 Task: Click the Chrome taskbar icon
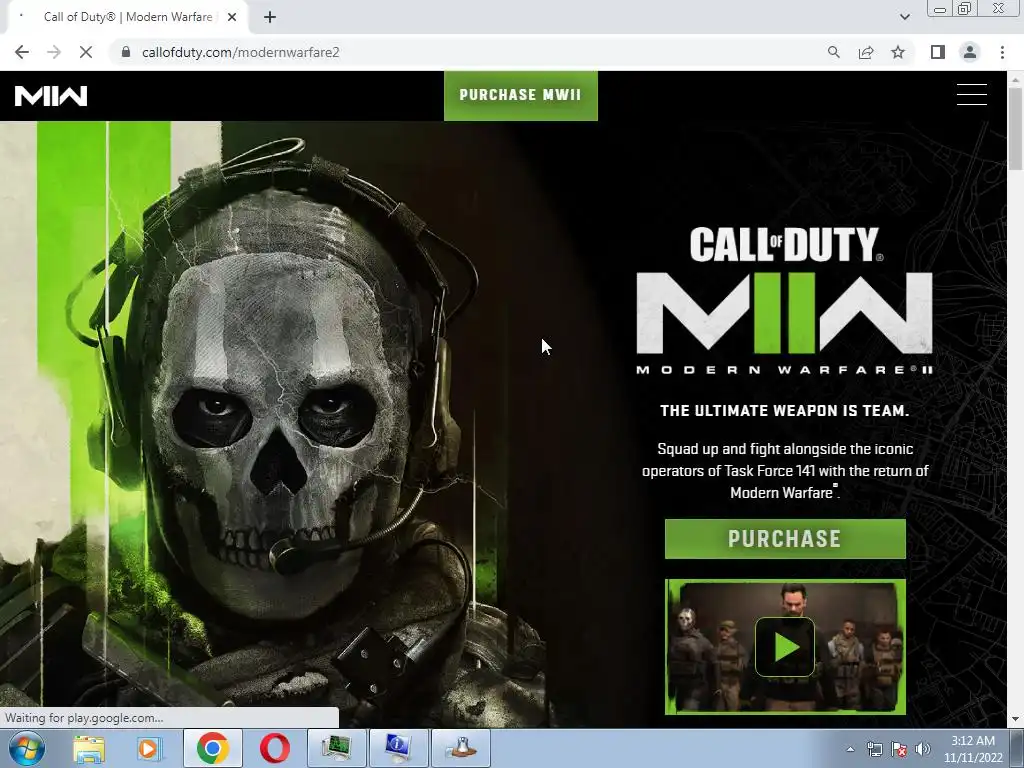(213, 748)
